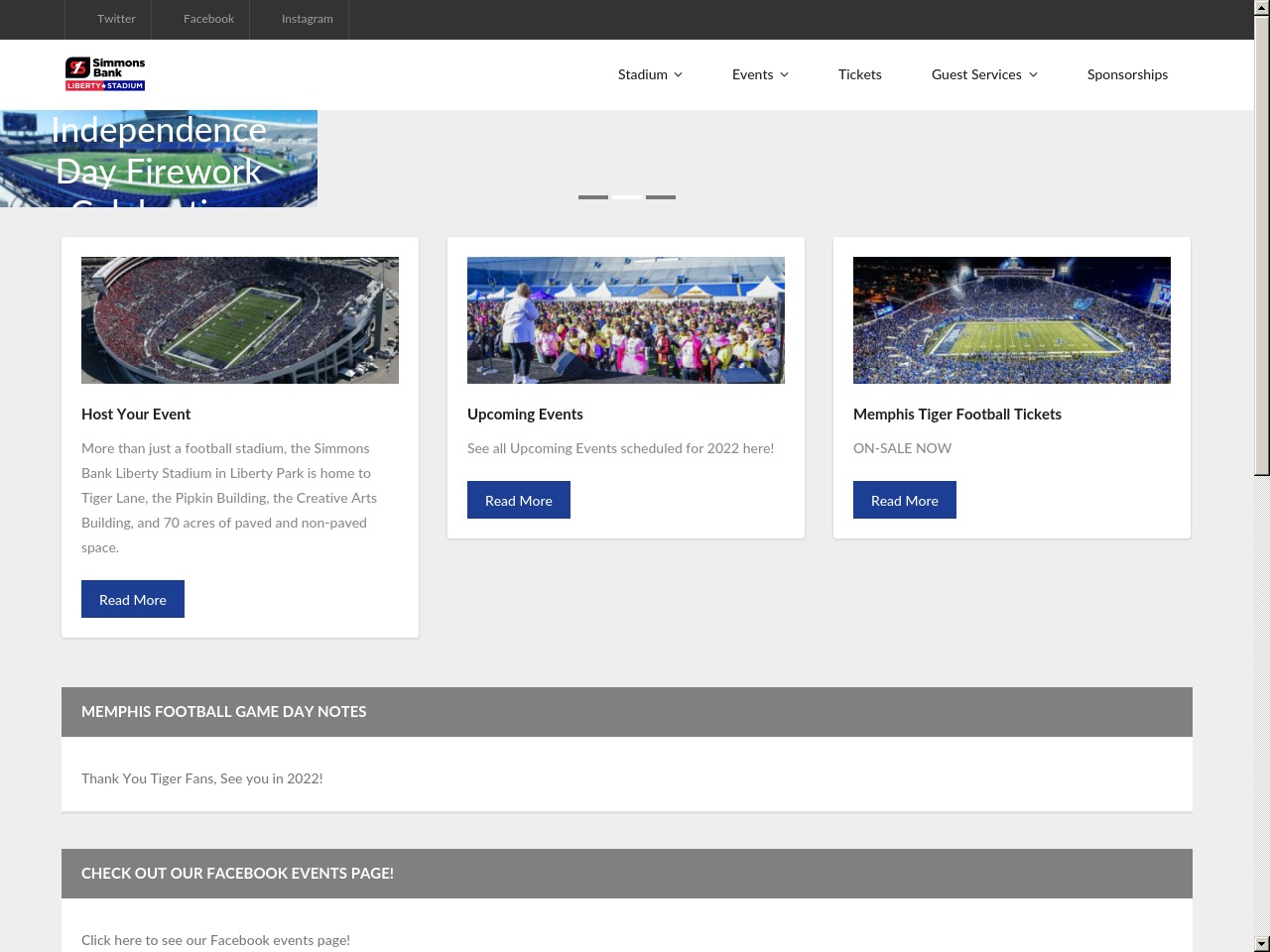Image resolution: width=1270 pixels, height=952 pixels.
Task: Open the Instagram link in top bar
Action: click(x=307, y=19)
